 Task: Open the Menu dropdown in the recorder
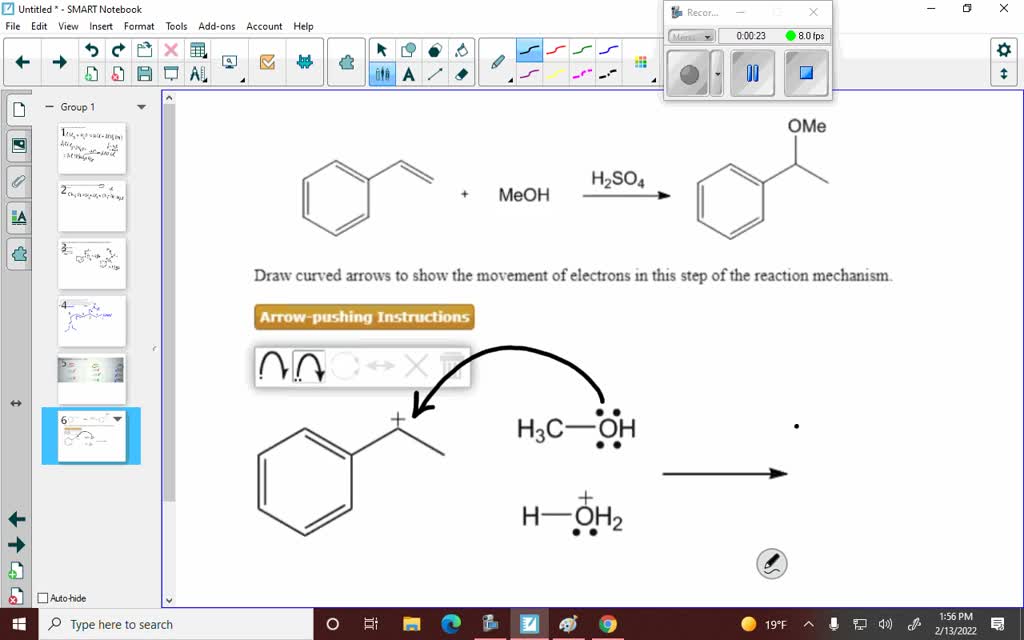692,35
